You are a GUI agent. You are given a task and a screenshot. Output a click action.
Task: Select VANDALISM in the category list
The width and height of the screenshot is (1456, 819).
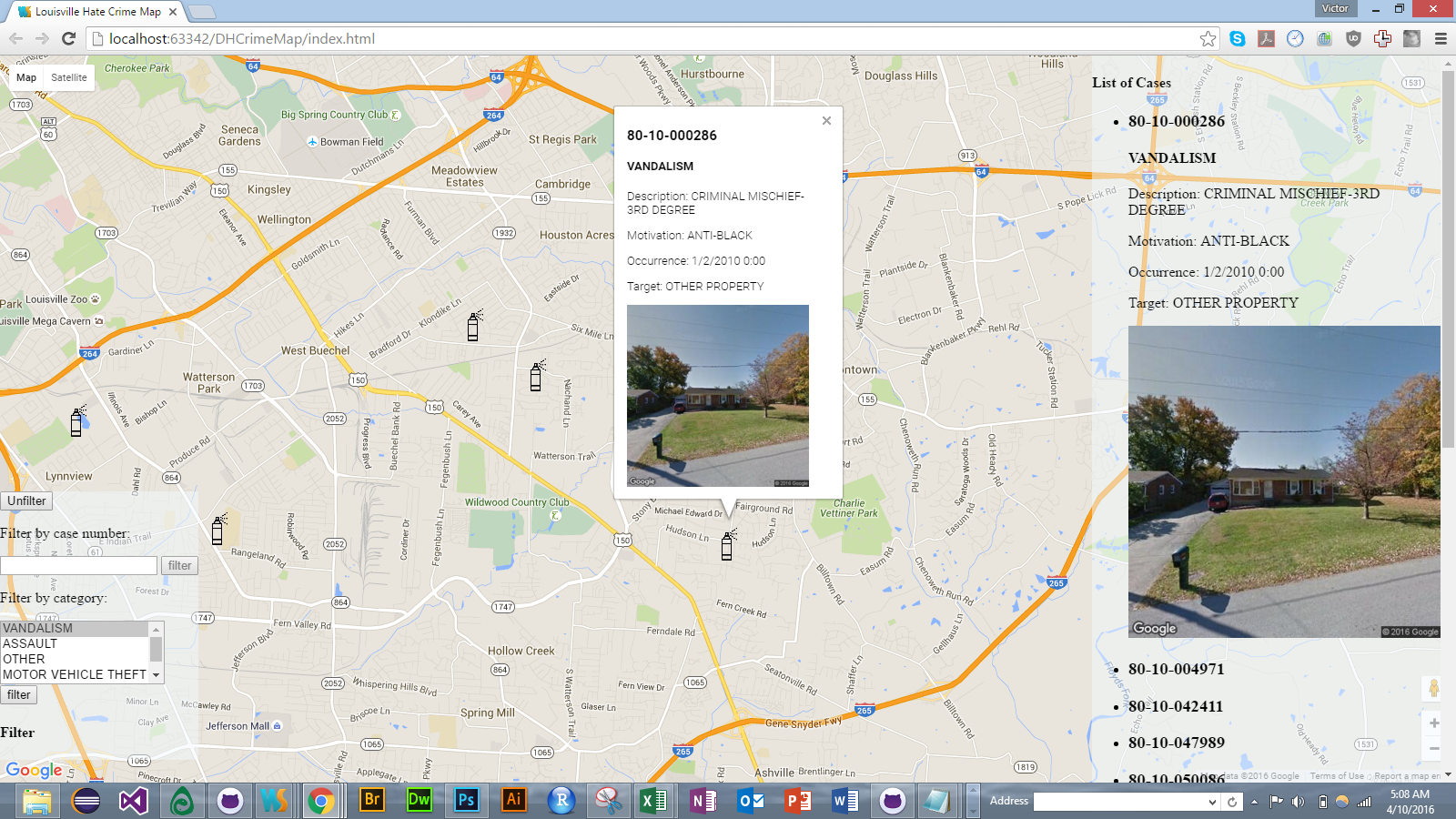(x=75, y=628)
